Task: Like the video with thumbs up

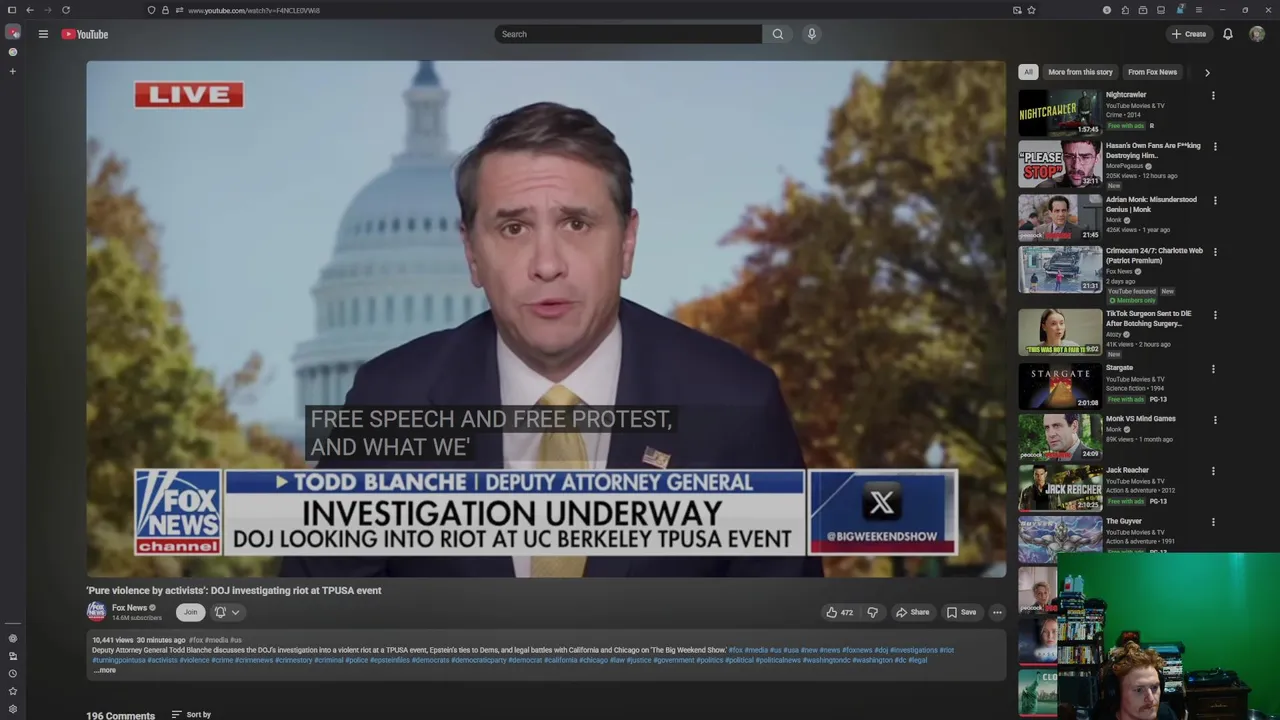Action: click(x=839, y=612)
